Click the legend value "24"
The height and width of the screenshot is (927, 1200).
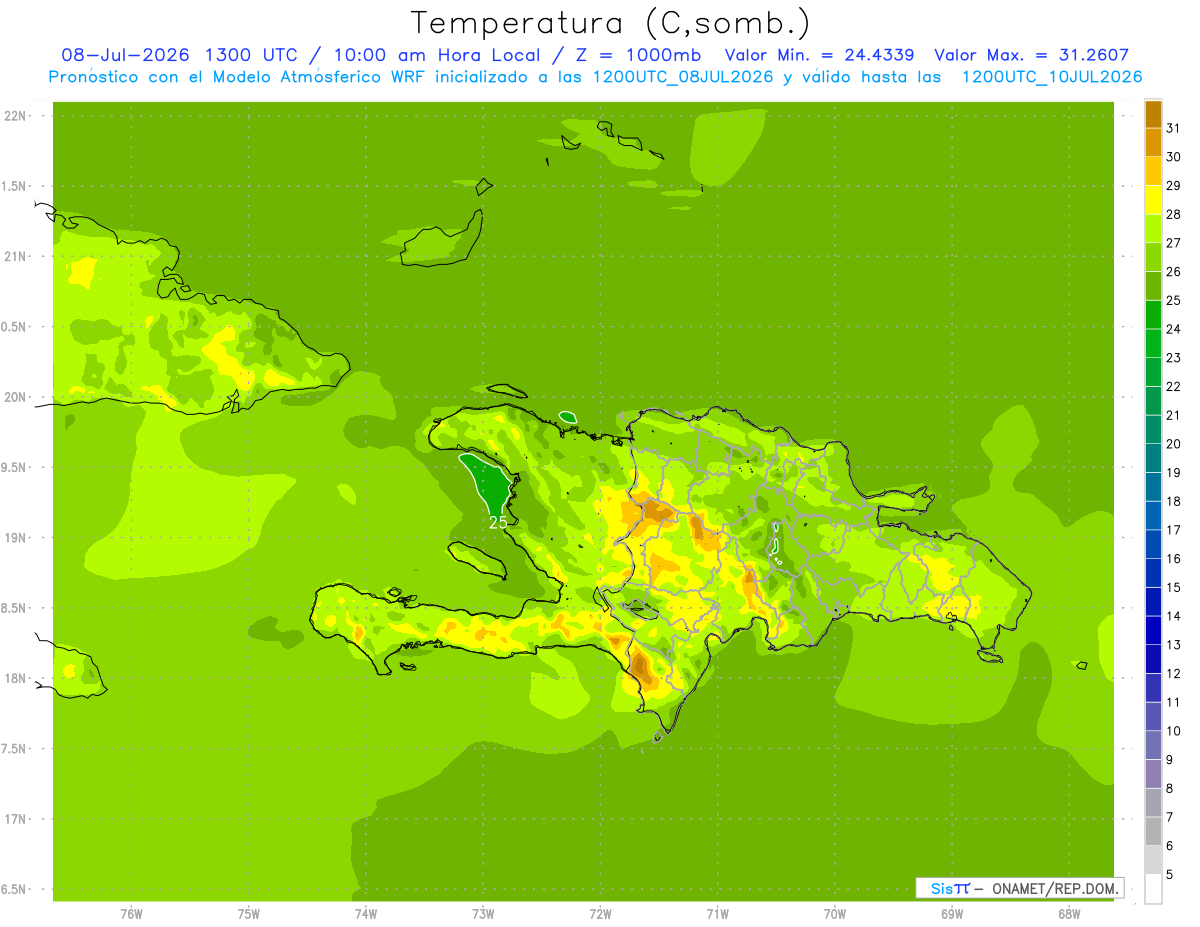click(1174, 329)
